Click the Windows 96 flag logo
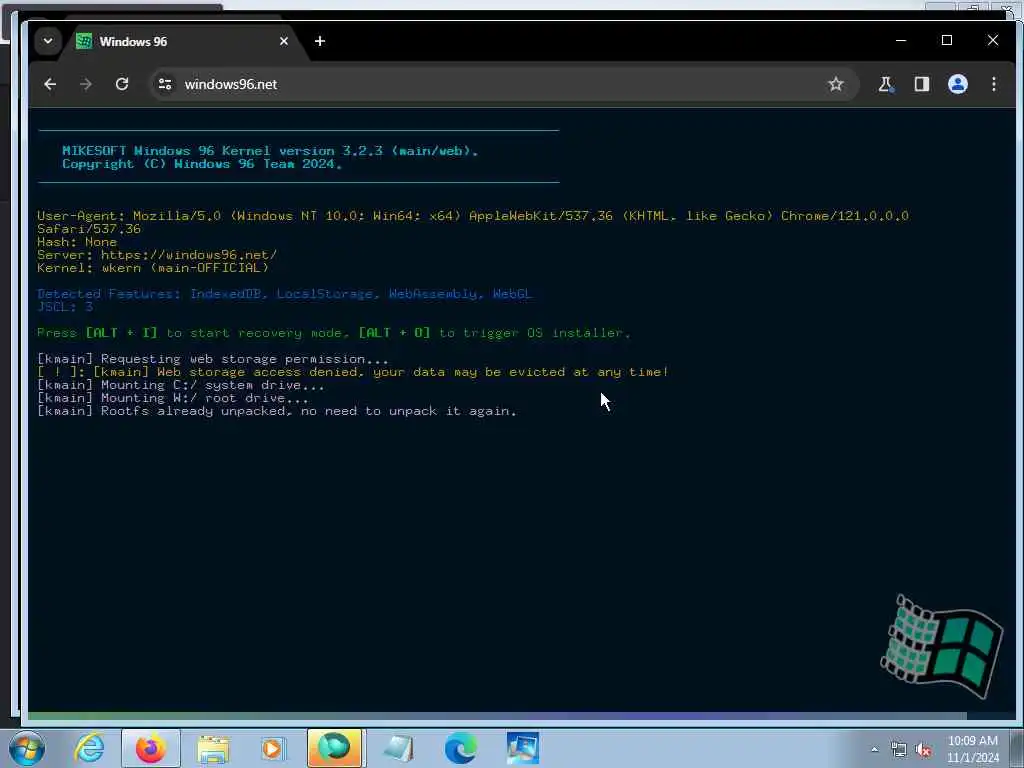 click(x=942, y=646)
